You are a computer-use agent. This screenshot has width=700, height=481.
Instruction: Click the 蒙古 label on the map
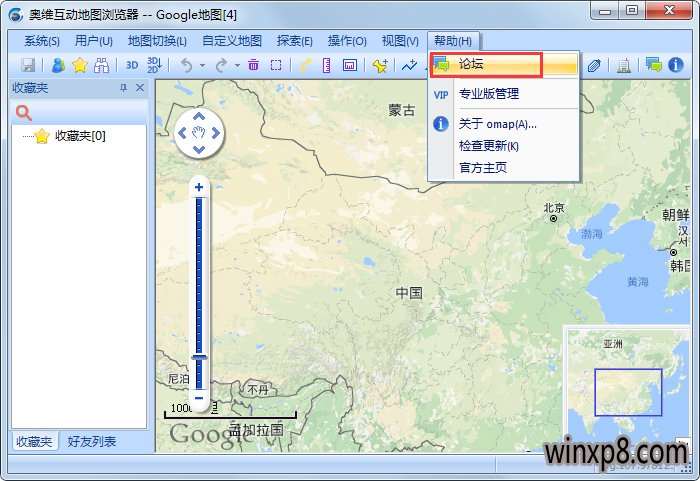point(401,110)
